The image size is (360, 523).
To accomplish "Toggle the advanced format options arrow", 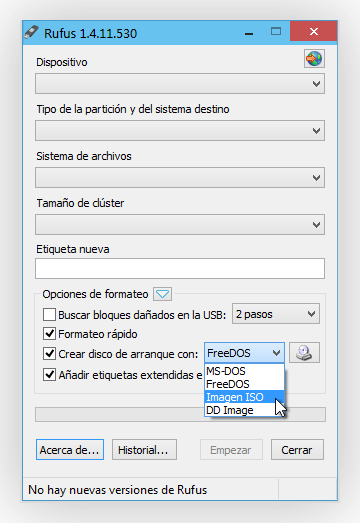I will [x=162, y=294].
